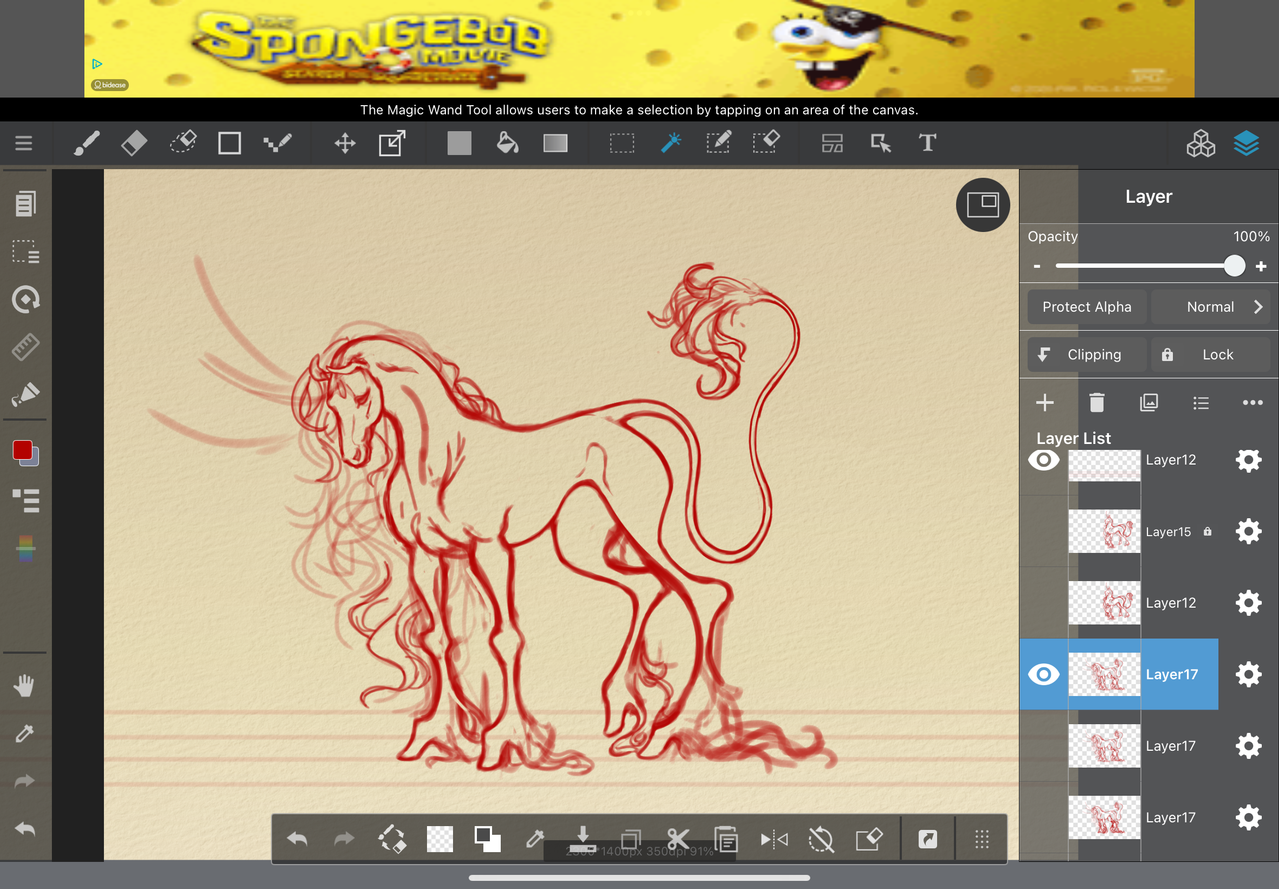Hide the visible Layer12 eye icon
The image size is (1279, 889).
(1043, 460)
